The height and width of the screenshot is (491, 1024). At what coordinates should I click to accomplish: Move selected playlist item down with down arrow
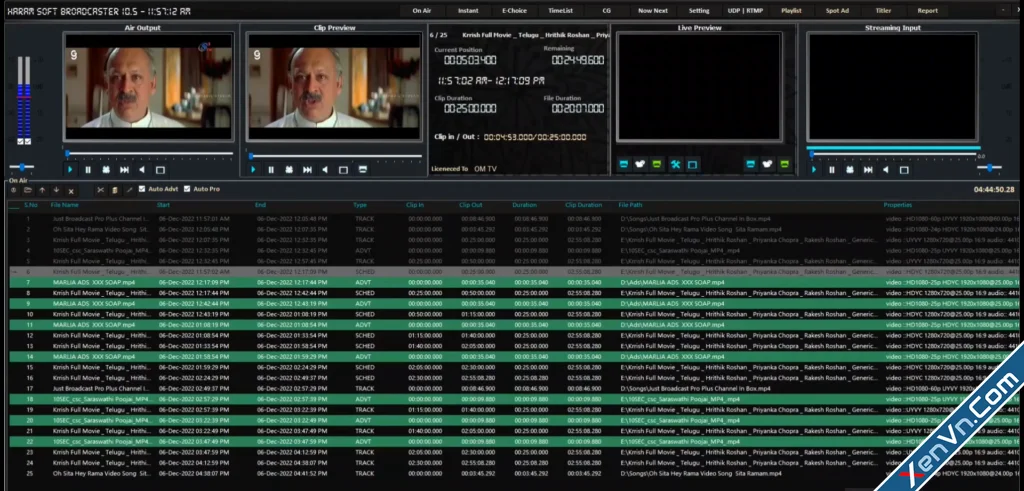point(56,190)
